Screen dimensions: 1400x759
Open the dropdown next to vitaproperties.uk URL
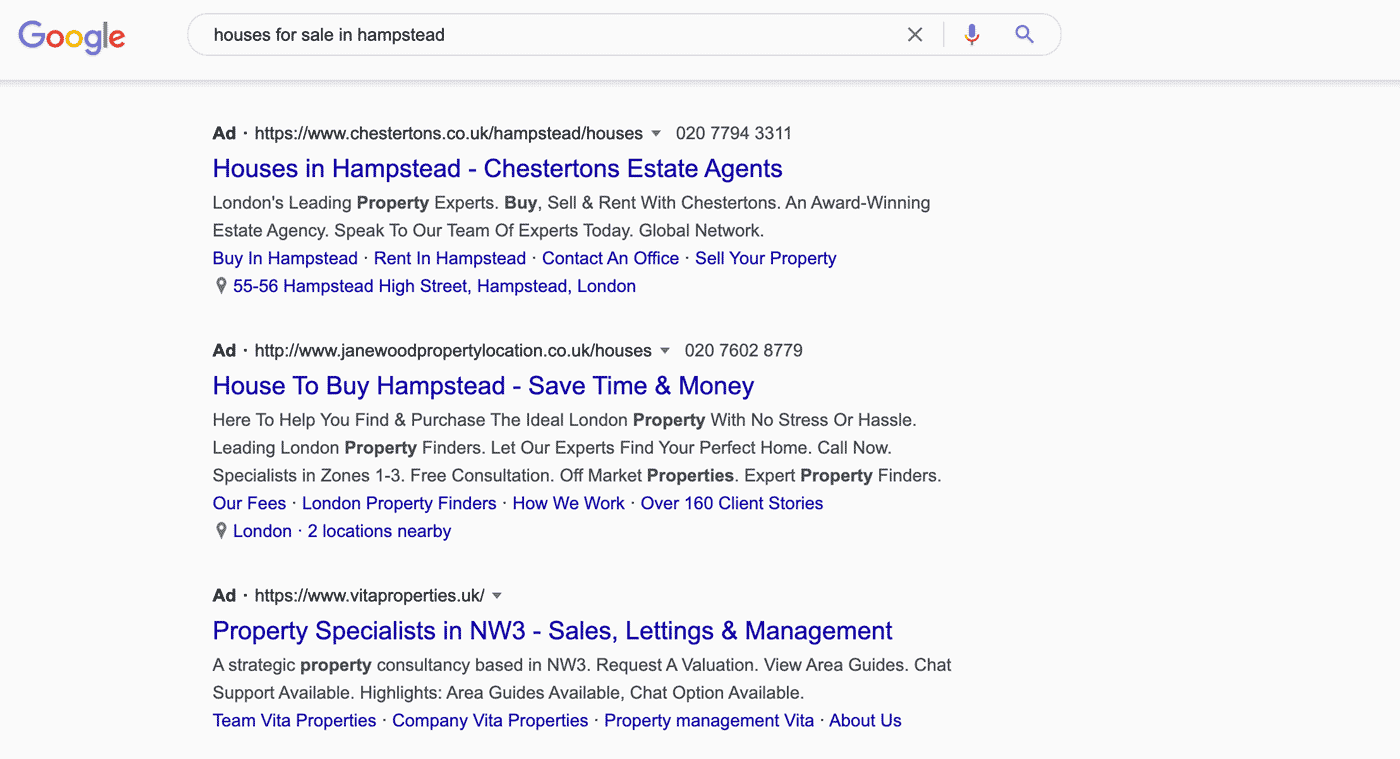tap(497, 595)
